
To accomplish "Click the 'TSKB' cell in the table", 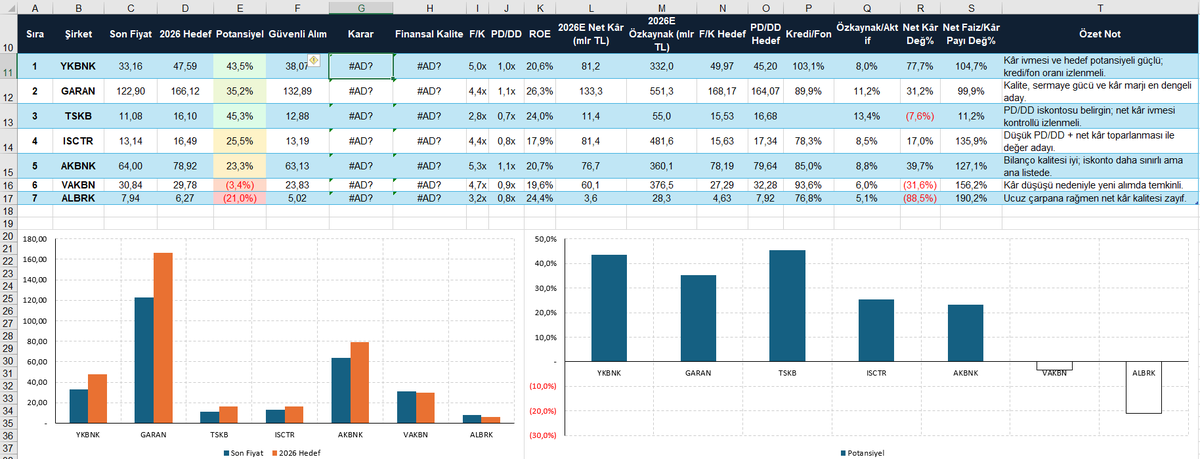I will tap(78, 116).
